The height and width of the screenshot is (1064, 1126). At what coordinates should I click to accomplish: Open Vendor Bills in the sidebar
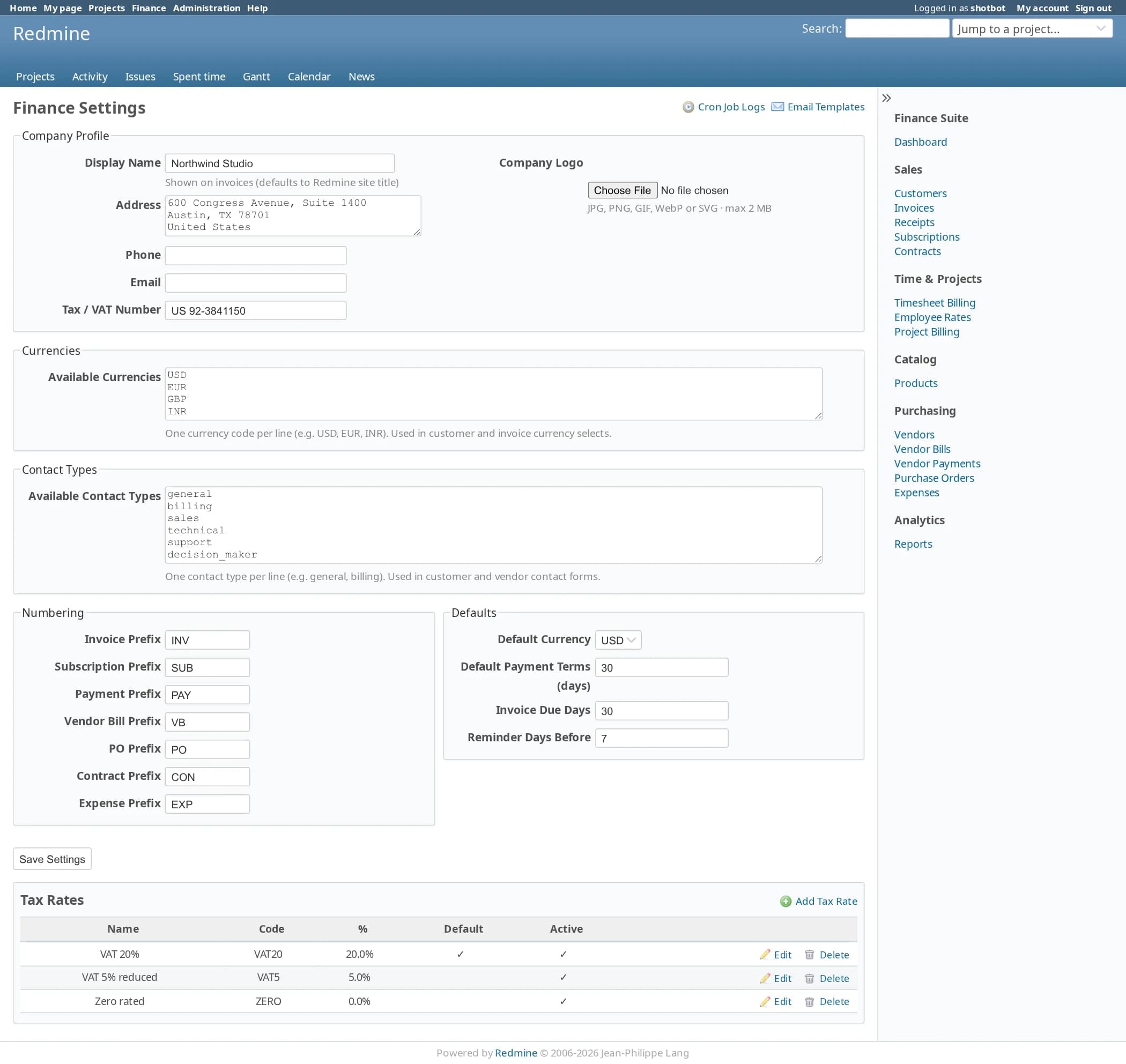[922, 450]
